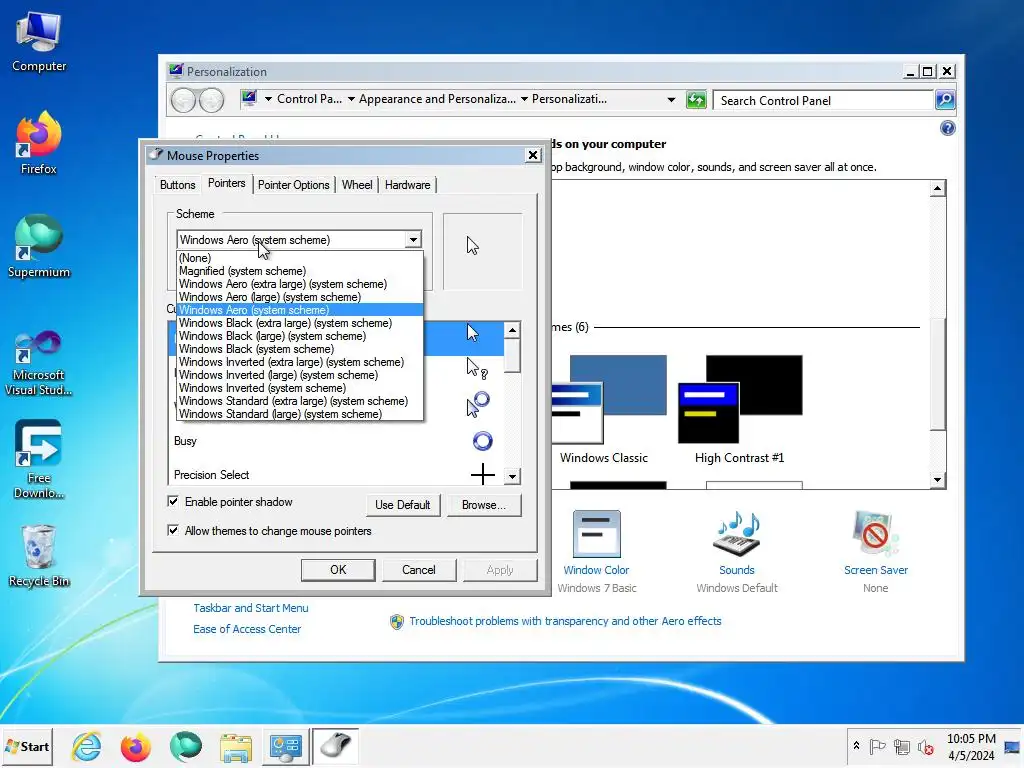Image resolution: width=1024 pixels, height=768 pixels.
Task: Open Personalization help question mark
Action: click(947, 128)
